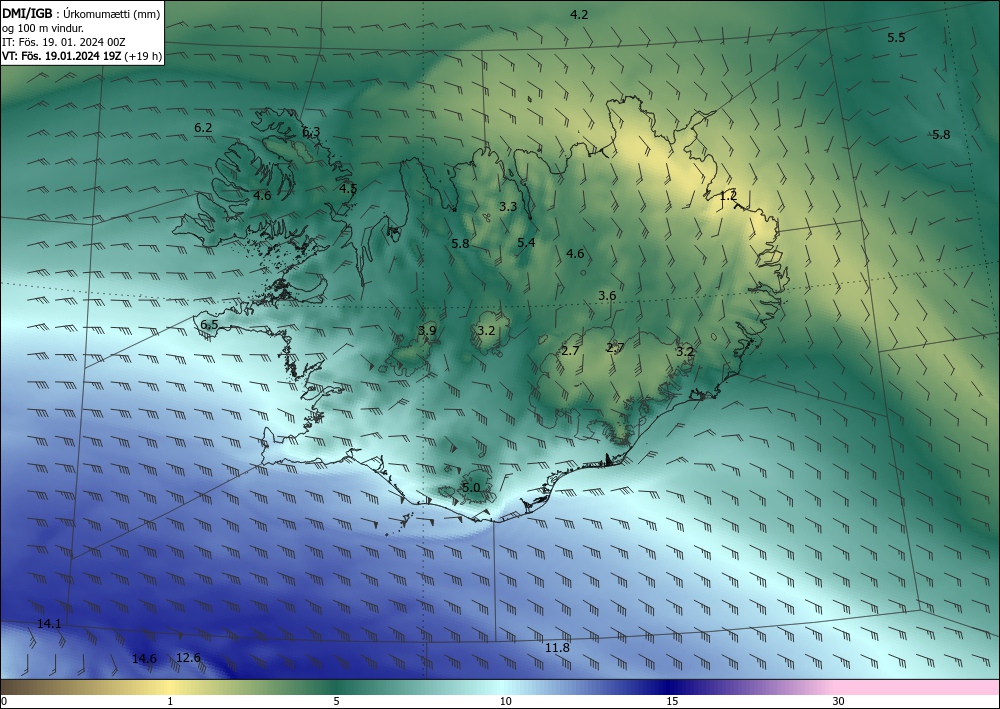Select the 3.3 value label on the map

pos(508,207)
